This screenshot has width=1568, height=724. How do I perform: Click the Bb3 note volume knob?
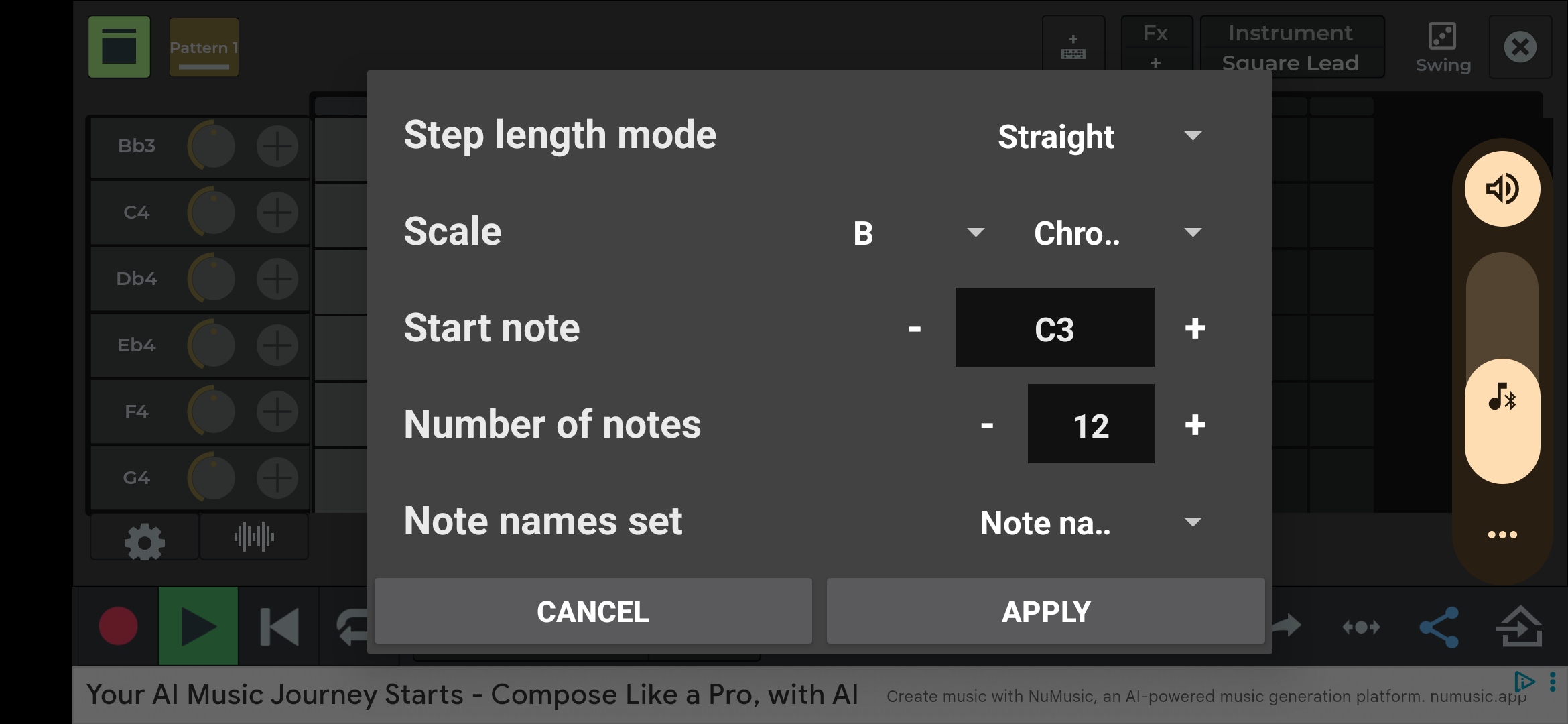(x=212, y=146)
